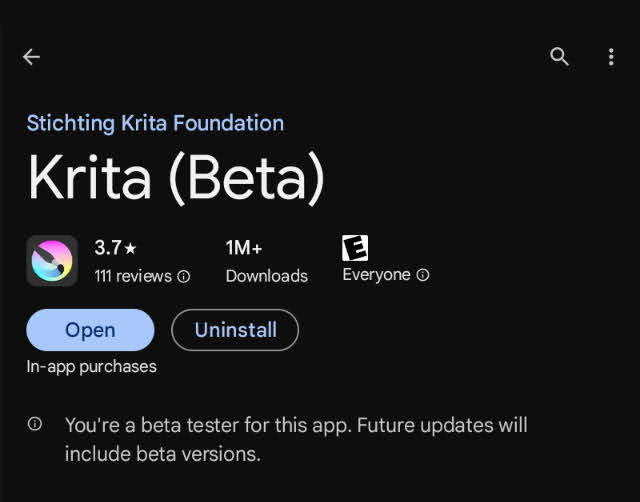The image size is (640, 502).
Task: Click info icon next to 111 reviews
Action: 183,276
